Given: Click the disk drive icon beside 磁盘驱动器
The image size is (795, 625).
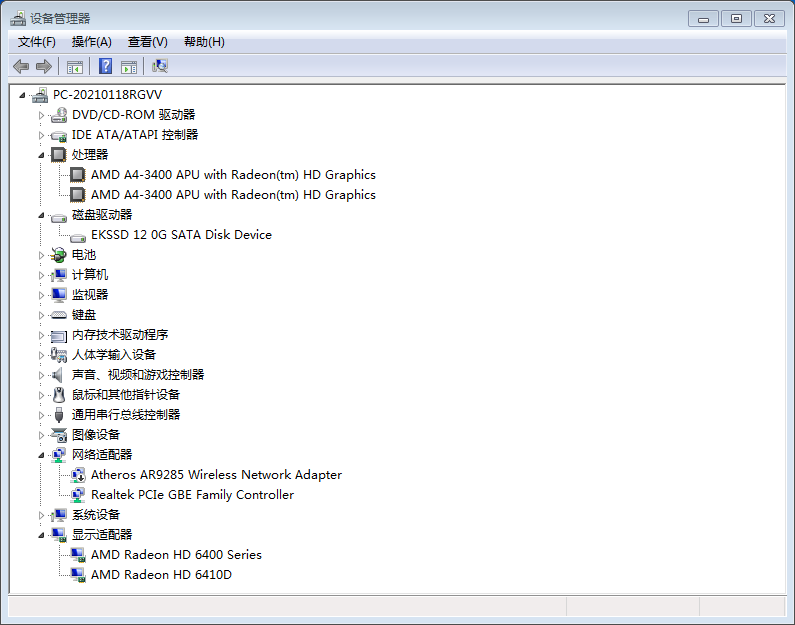Looking at the screenshot, I should pyautogui.click(x=59, y=218).
